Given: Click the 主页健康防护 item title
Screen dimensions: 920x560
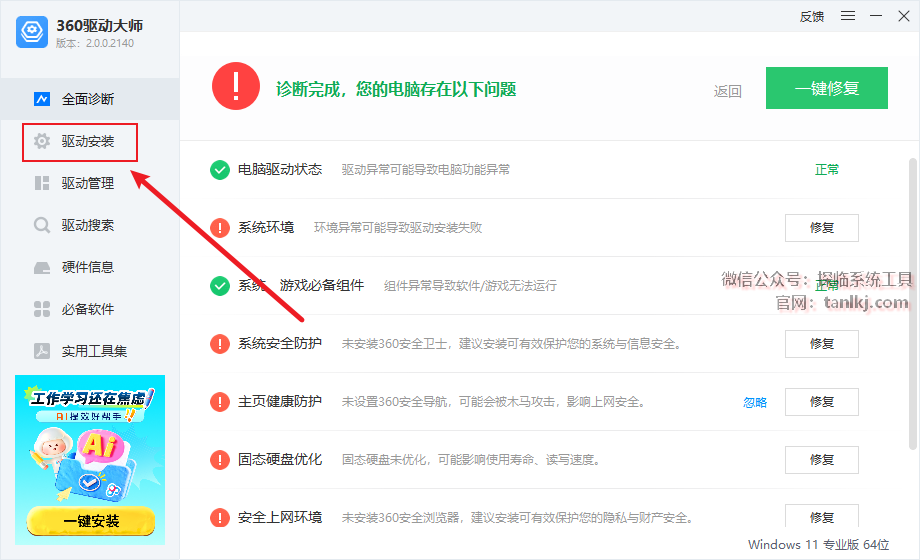Looking at the screenshot, I should coord(280,402).
